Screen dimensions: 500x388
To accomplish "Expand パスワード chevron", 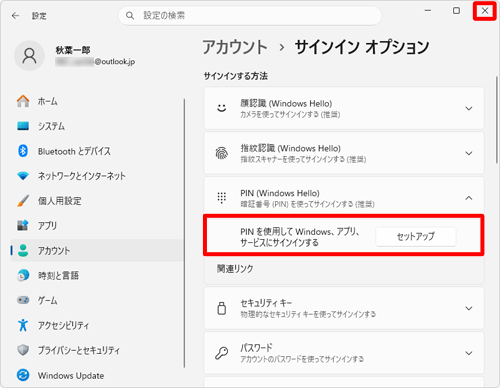I will pyautogui.click(x=469, y=353).
